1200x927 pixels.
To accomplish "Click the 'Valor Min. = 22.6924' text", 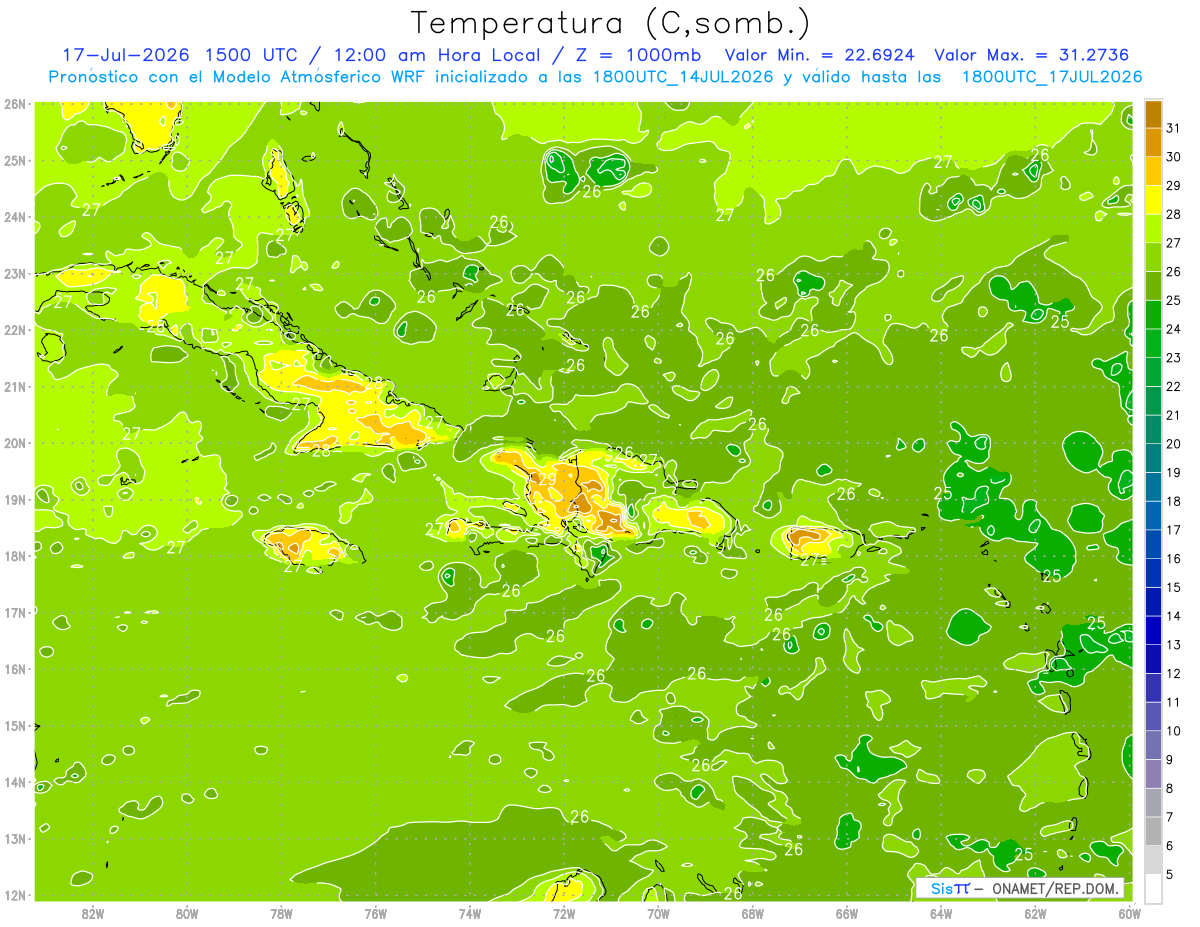I will (x=822, y=55).
